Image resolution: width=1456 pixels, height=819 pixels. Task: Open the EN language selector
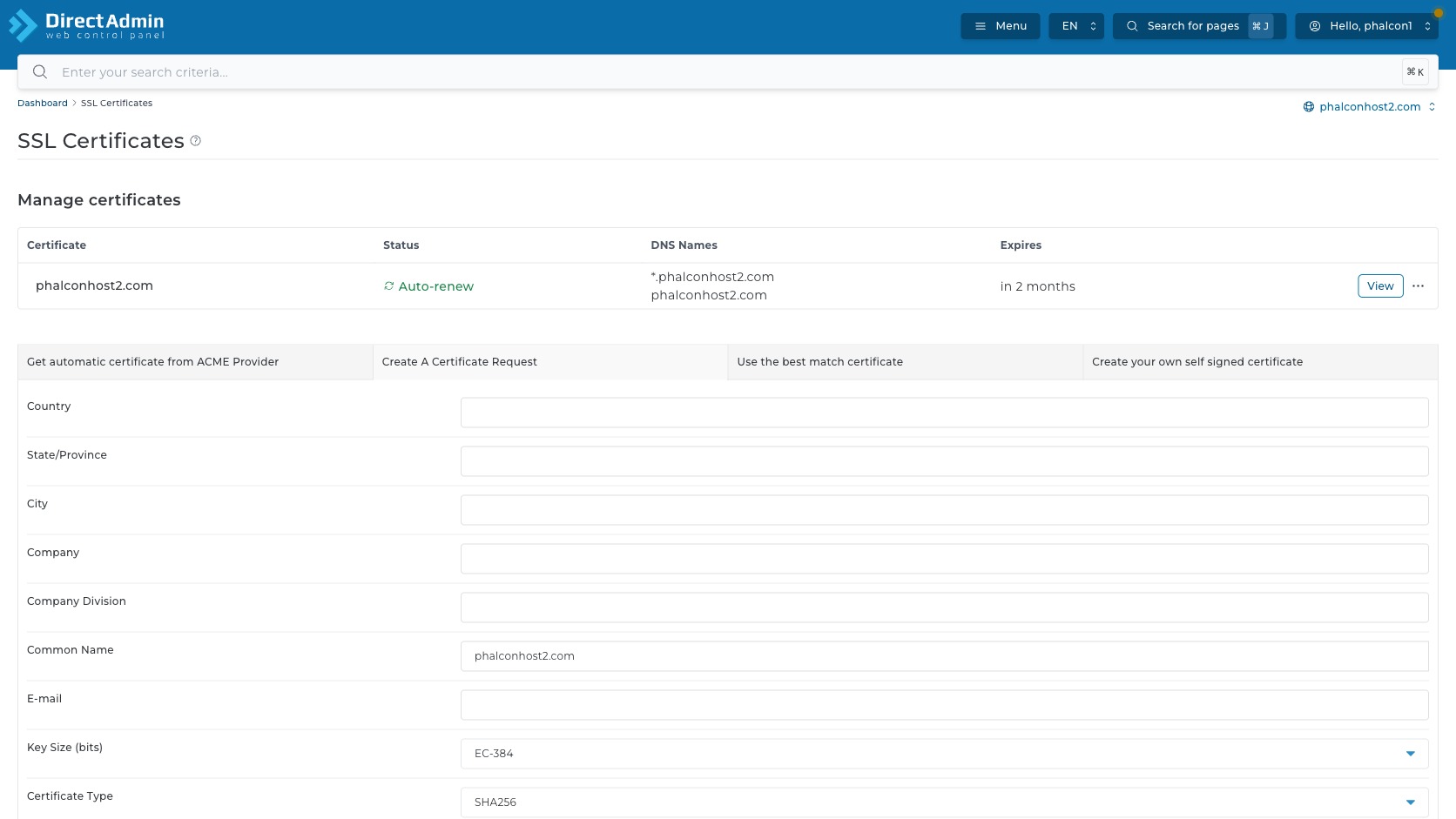tap(1076, 26)
